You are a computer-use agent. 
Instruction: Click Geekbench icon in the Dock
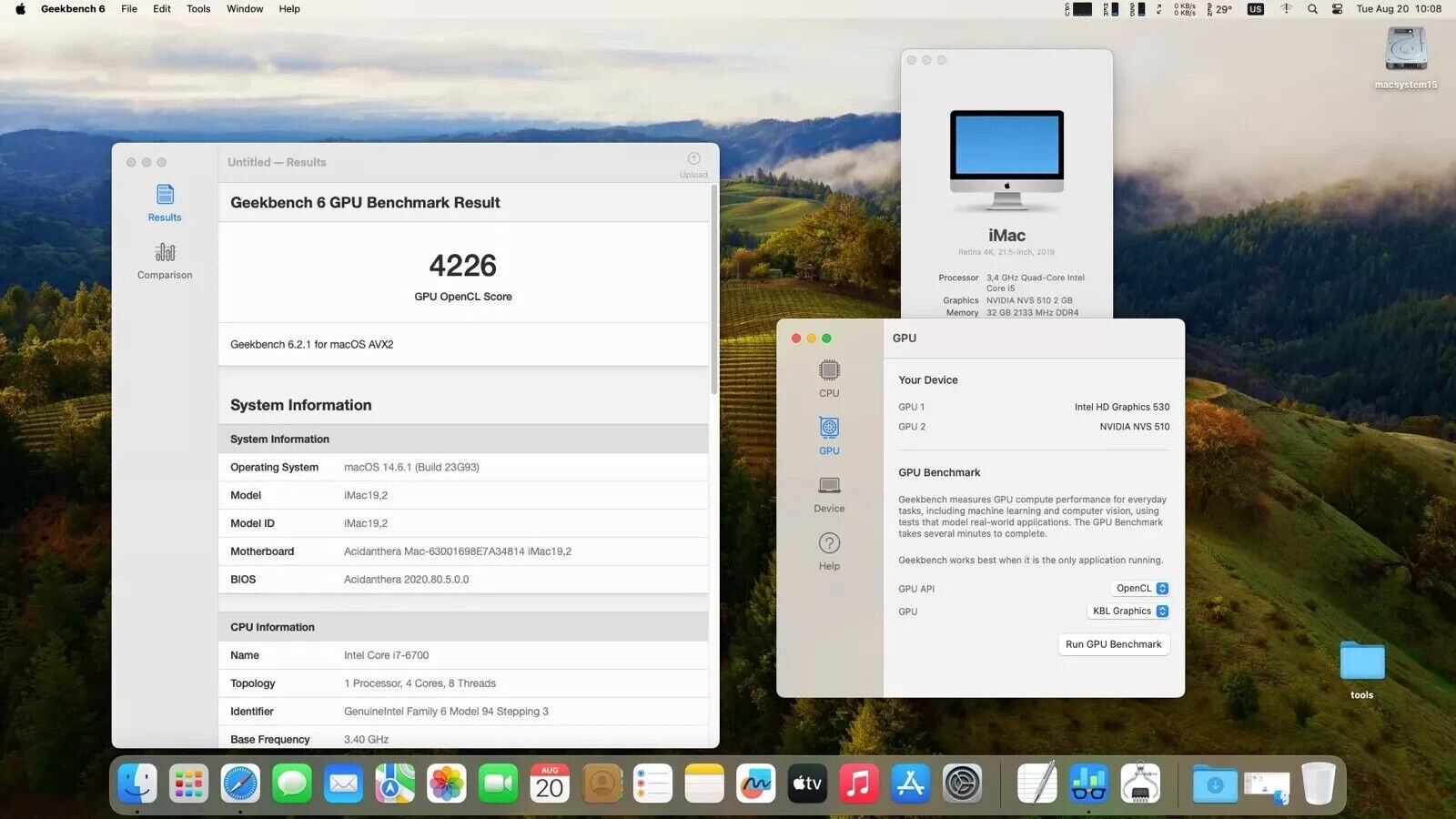pos(1088,784)
